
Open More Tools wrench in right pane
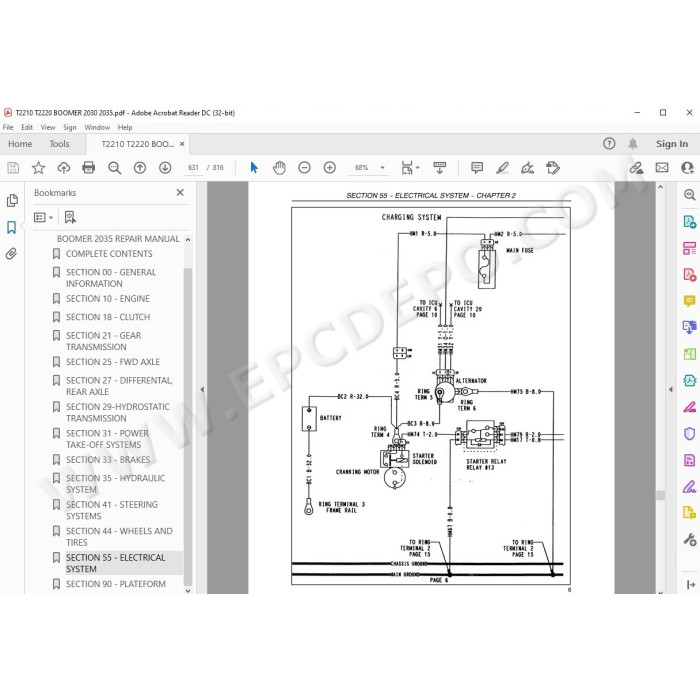click(x=690, y=539)
